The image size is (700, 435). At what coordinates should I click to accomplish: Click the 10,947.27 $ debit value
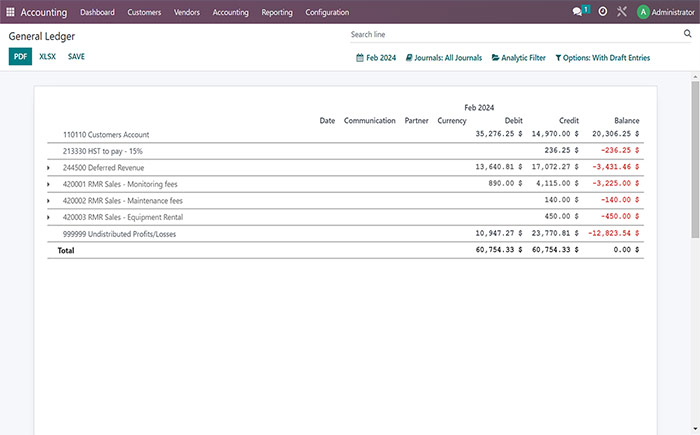pyautogui.click(x=499, y=233)
